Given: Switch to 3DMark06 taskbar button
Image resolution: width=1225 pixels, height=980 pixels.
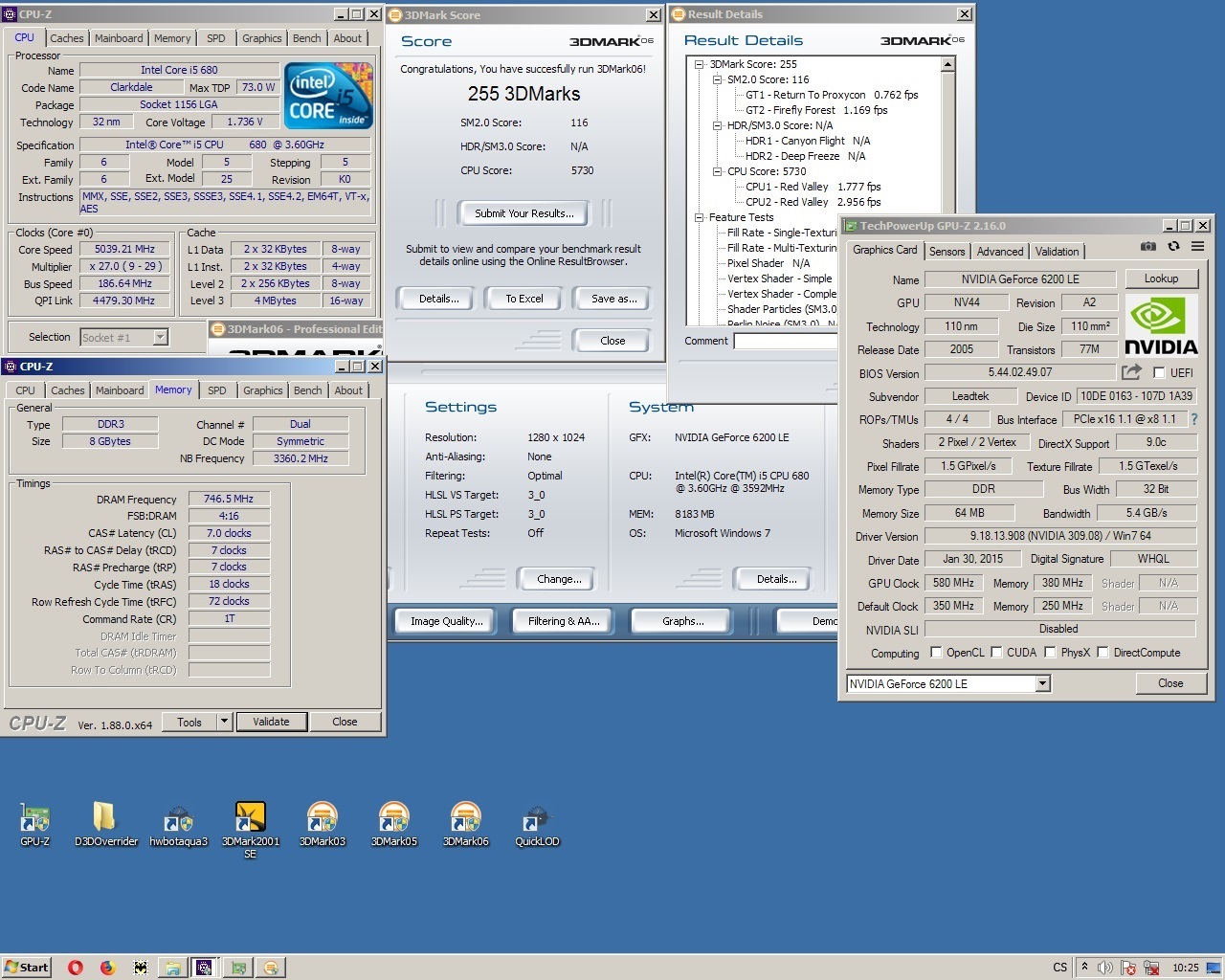Looking at the screenshot, I should click(x=270, y=968).
